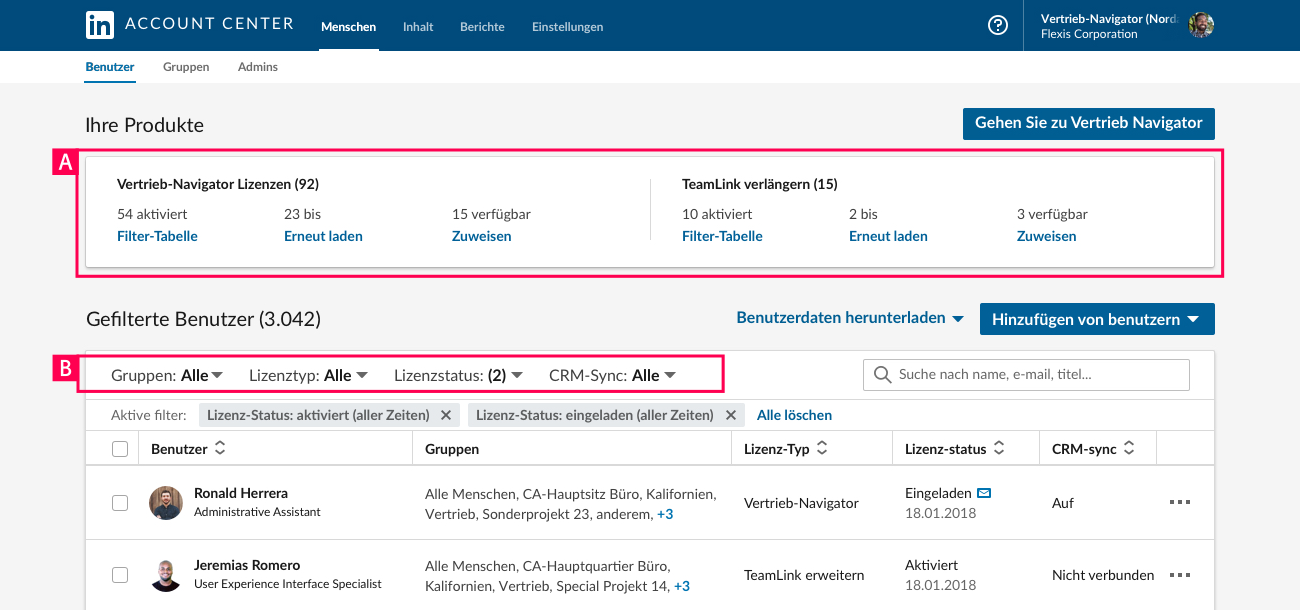
Task: Go to the Inhalt navigation item
Action: (x=418, y=27)
